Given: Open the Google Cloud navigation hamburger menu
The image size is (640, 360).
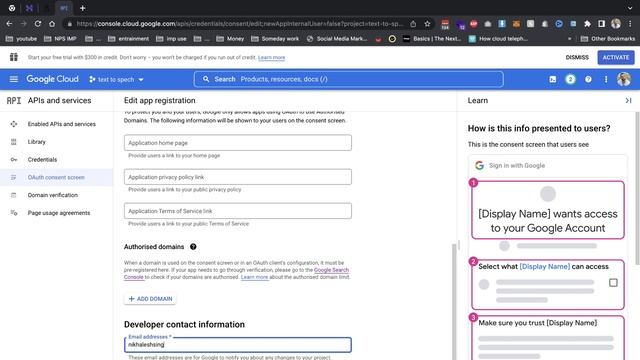Looking at the screenshot, I should [13, 79].
